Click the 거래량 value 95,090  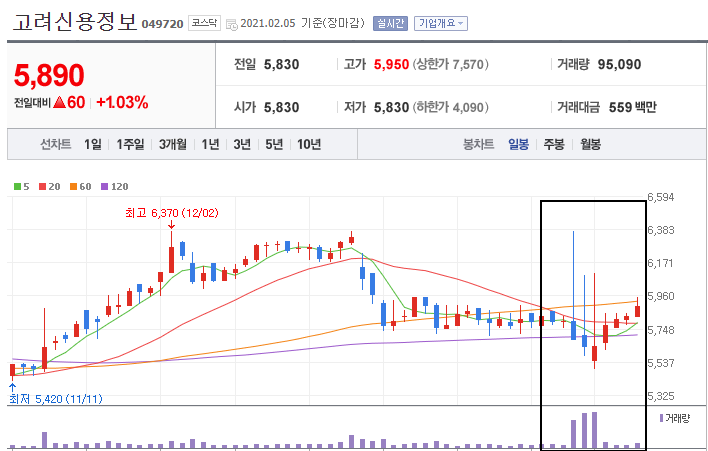point(620,65)
